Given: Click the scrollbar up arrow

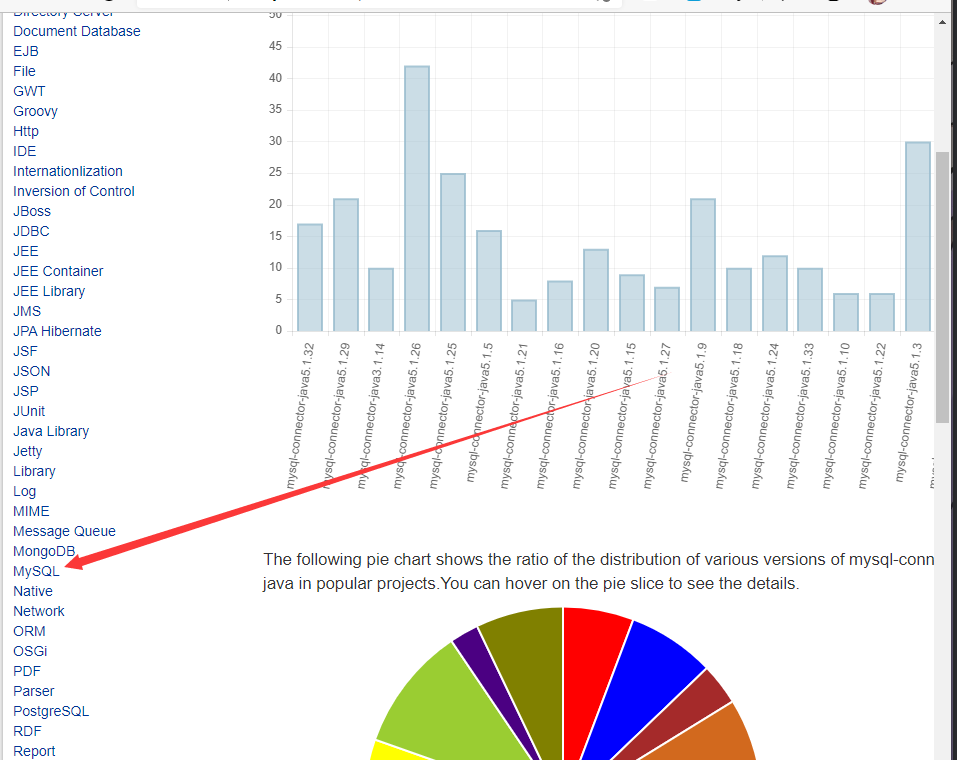Looking at the screenshot, I should [942, 21].
